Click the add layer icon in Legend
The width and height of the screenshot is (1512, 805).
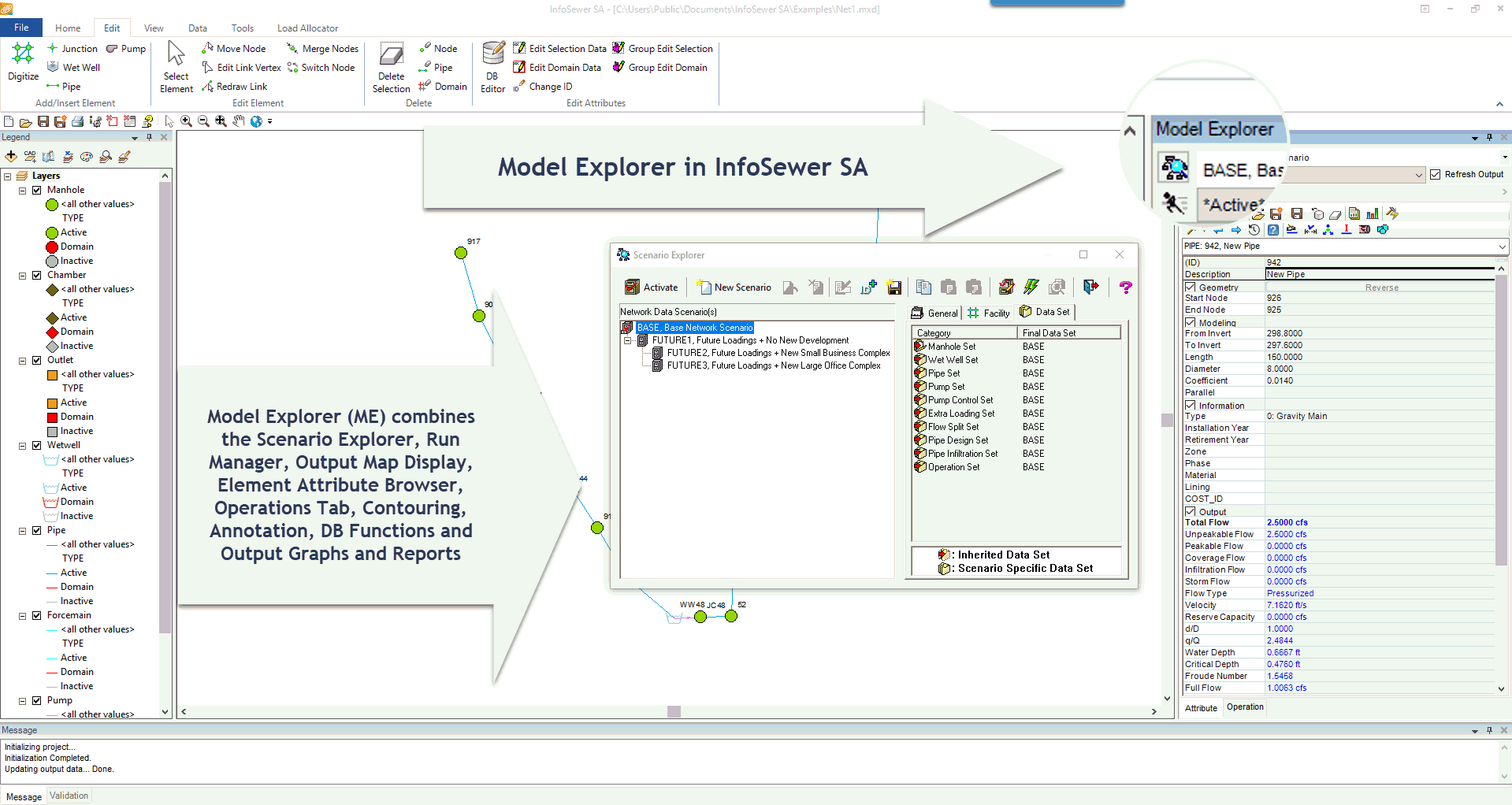[11, 157]
